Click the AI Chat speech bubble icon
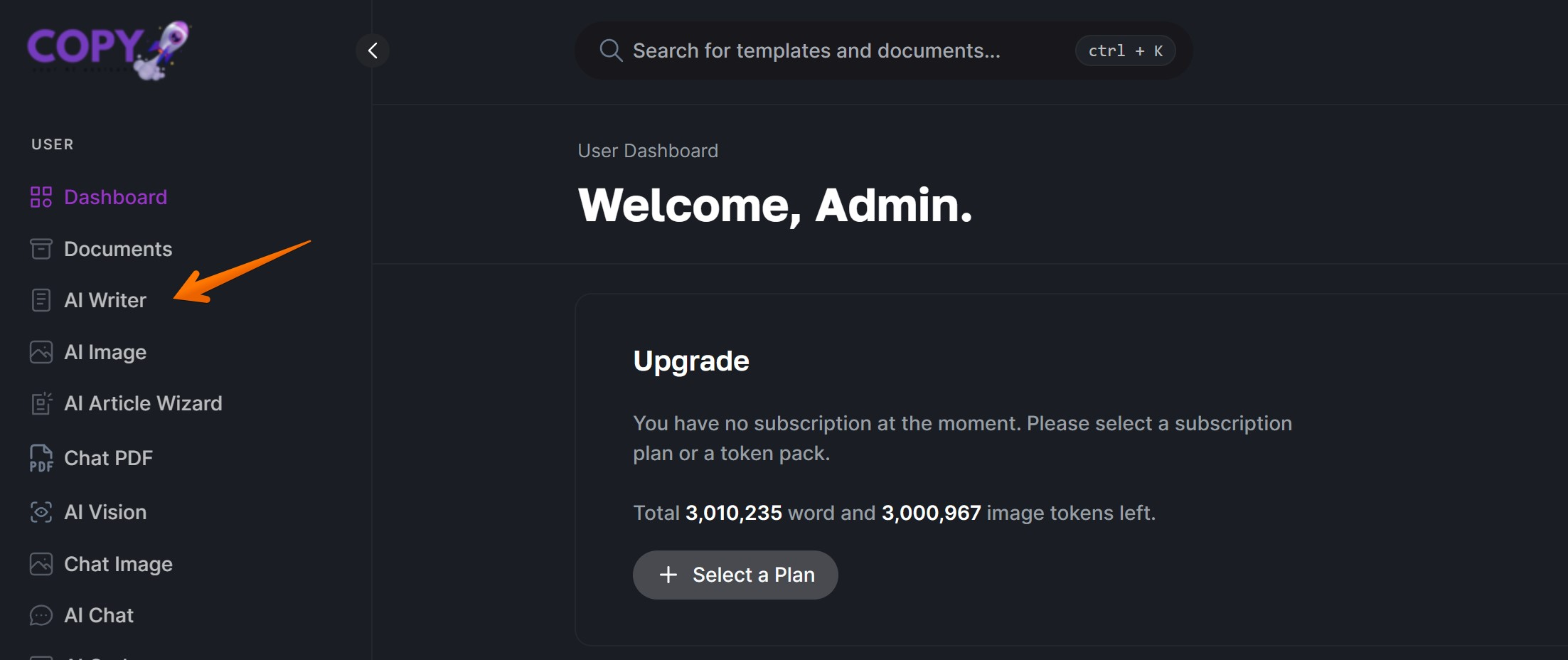 (41, 615)
